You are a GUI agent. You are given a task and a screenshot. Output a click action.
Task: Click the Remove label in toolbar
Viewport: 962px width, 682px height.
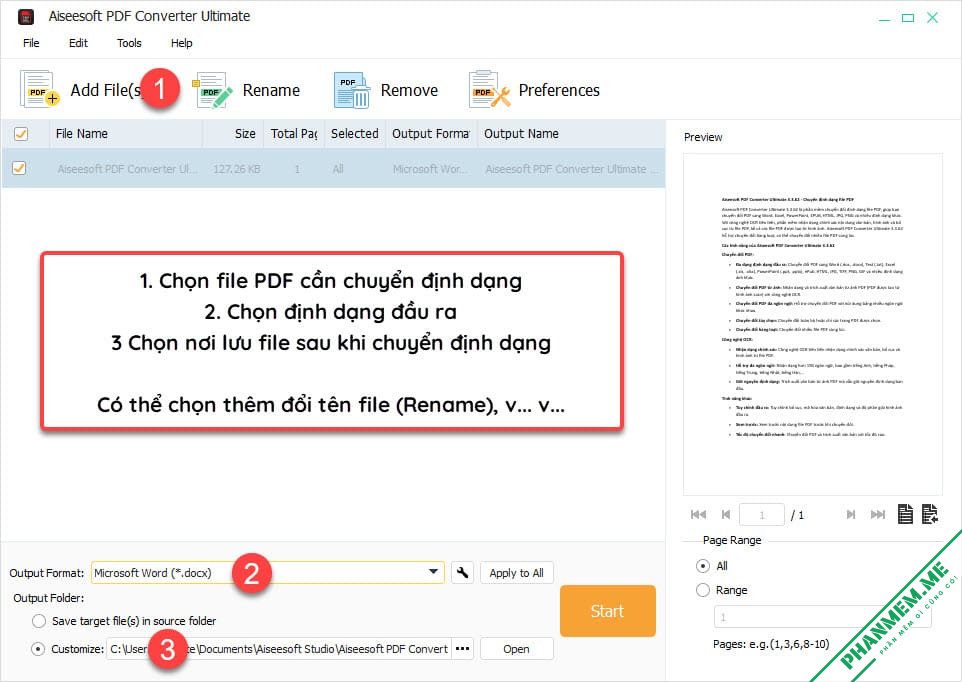tap(409, 90)
